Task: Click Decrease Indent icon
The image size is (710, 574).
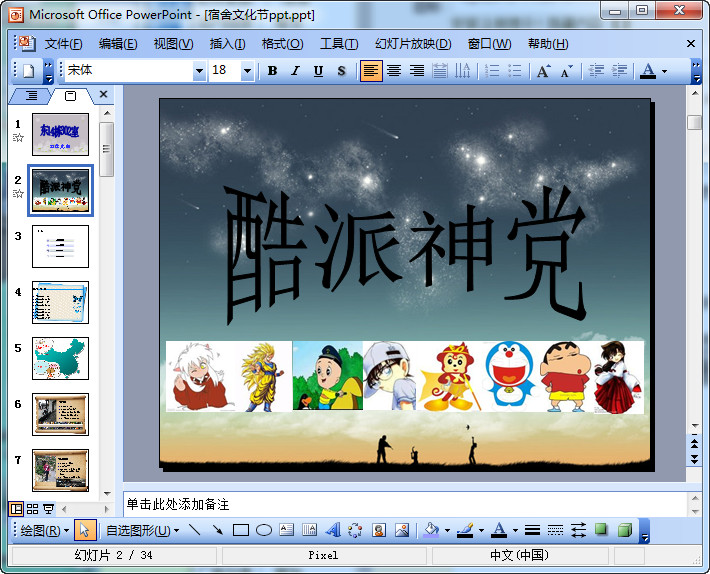Action: pos(596,71)
